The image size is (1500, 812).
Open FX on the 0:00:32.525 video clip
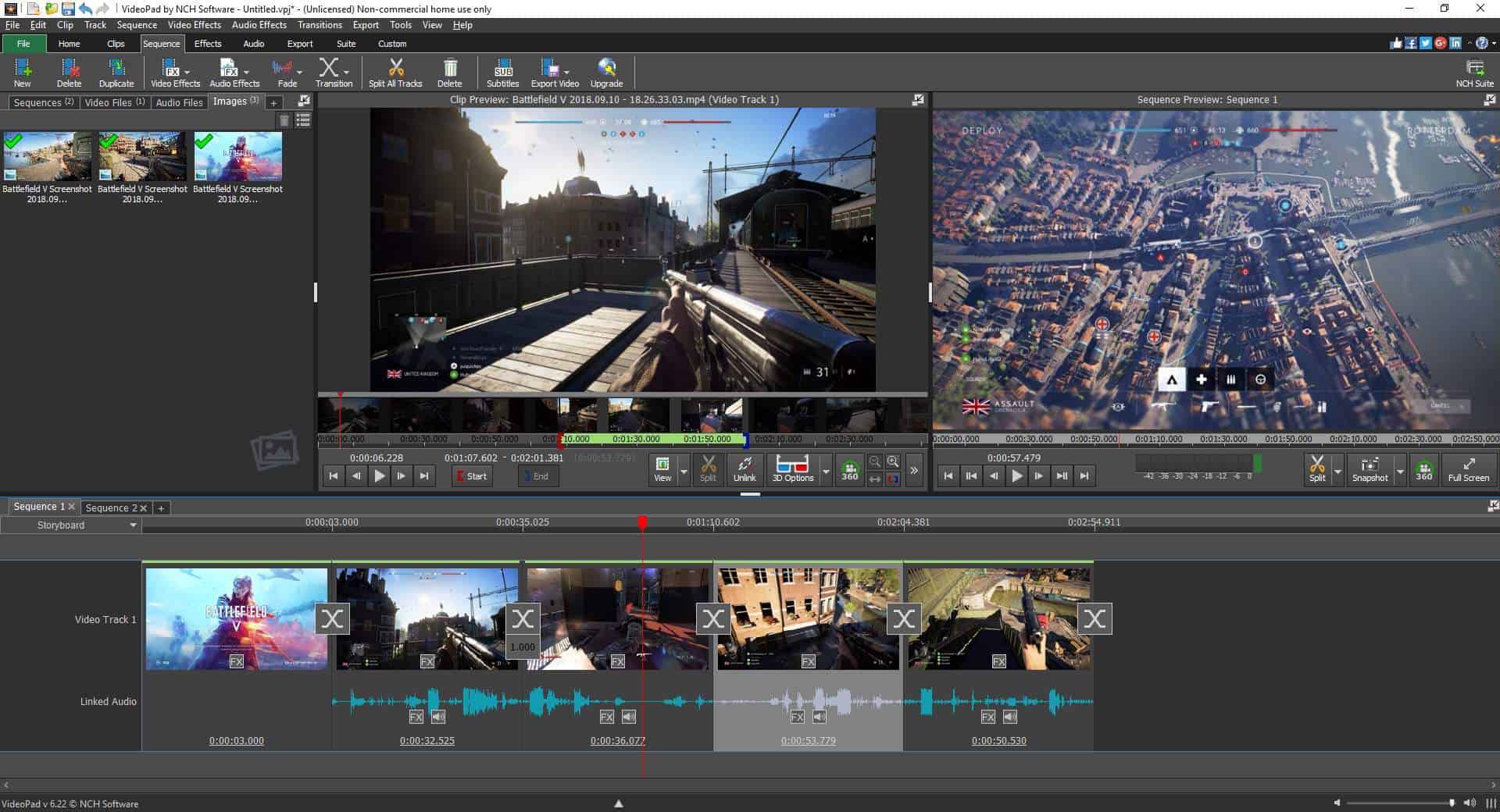(x=427, y=661)
